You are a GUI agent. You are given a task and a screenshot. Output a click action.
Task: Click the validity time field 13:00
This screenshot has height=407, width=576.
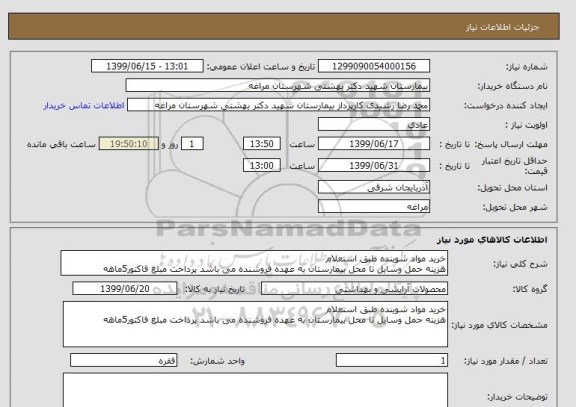point(262,166)
